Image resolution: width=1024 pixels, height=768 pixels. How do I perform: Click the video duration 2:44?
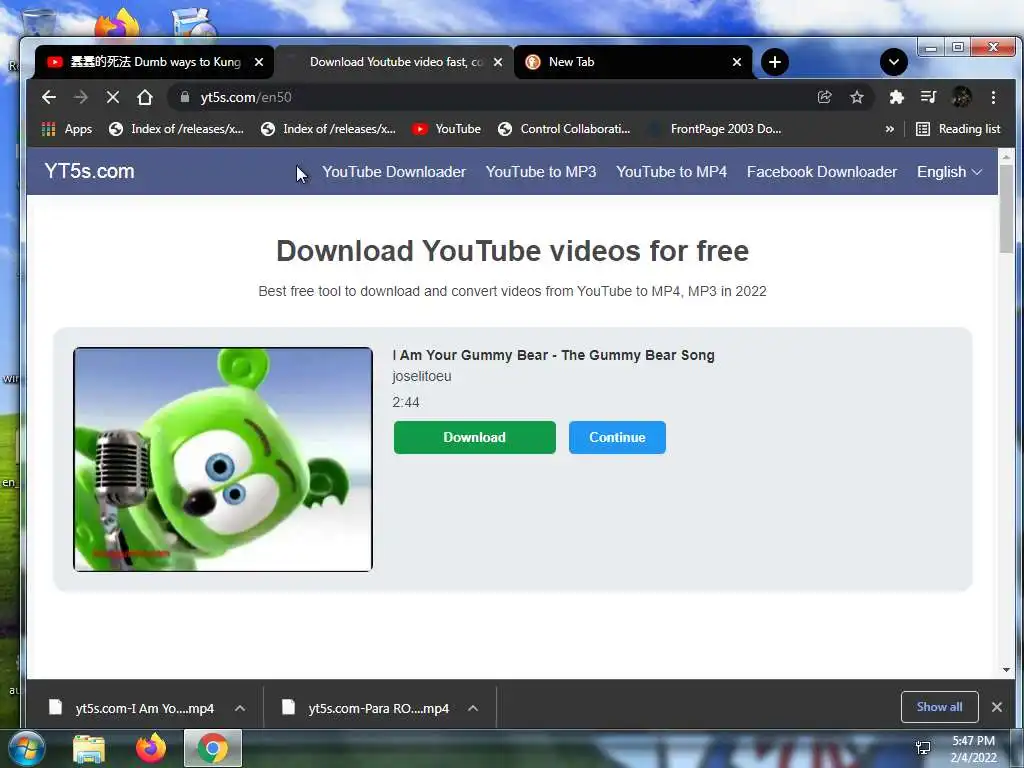tap(406, 402)
